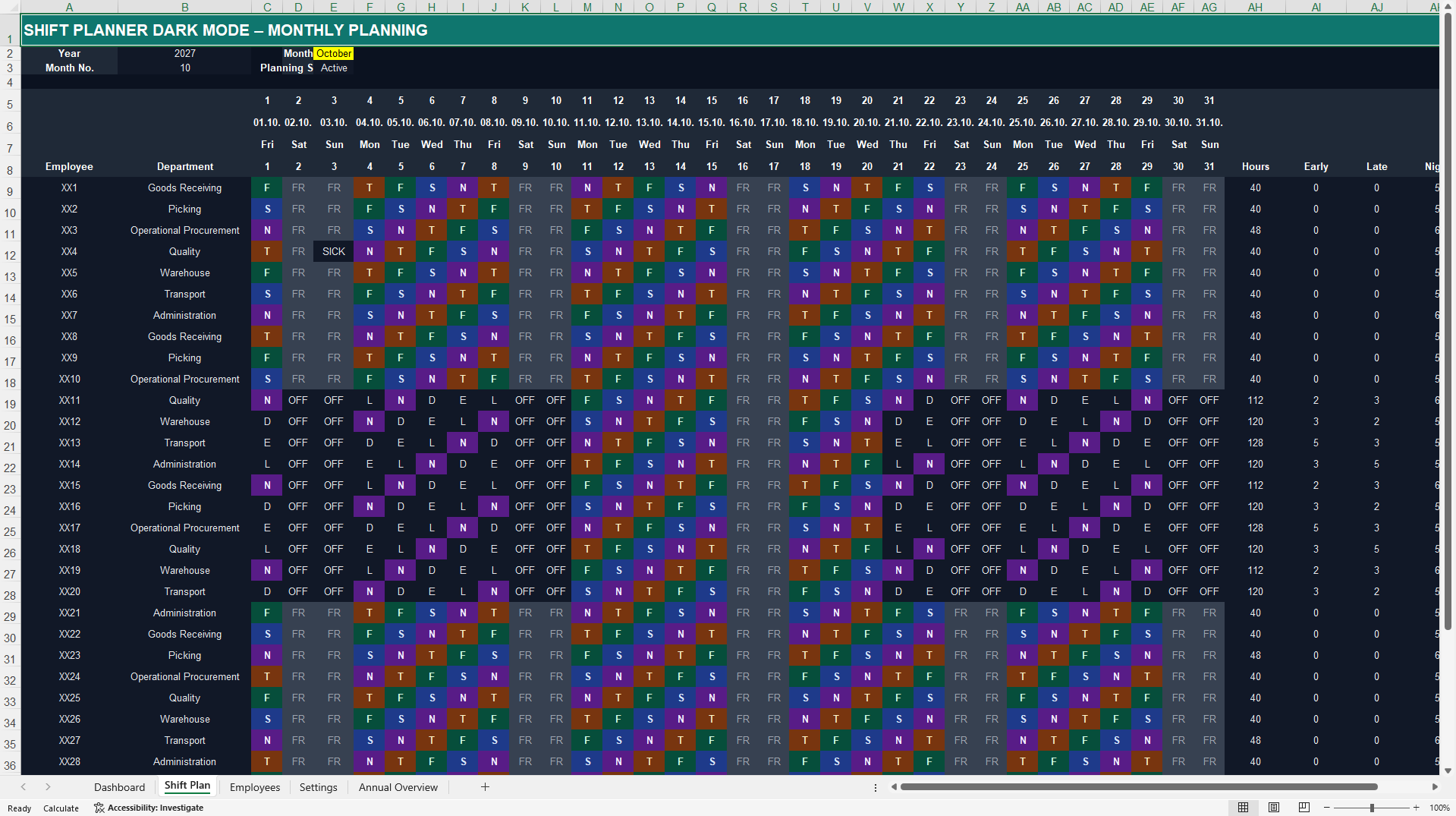
Task: Click the zoom out minus button
Action: click(x=1327, y=808)
